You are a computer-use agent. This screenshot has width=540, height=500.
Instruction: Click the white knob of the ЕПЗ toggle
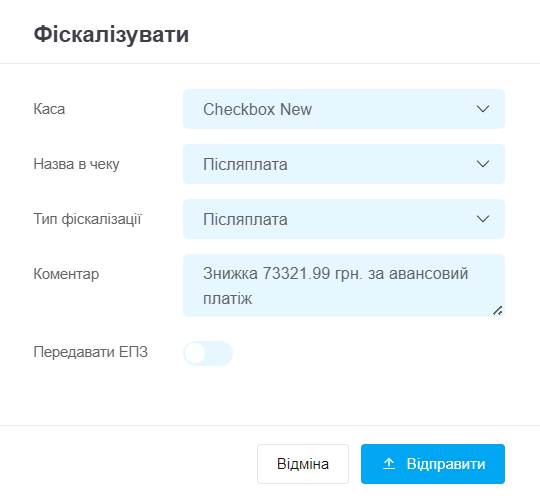point(195,353)
